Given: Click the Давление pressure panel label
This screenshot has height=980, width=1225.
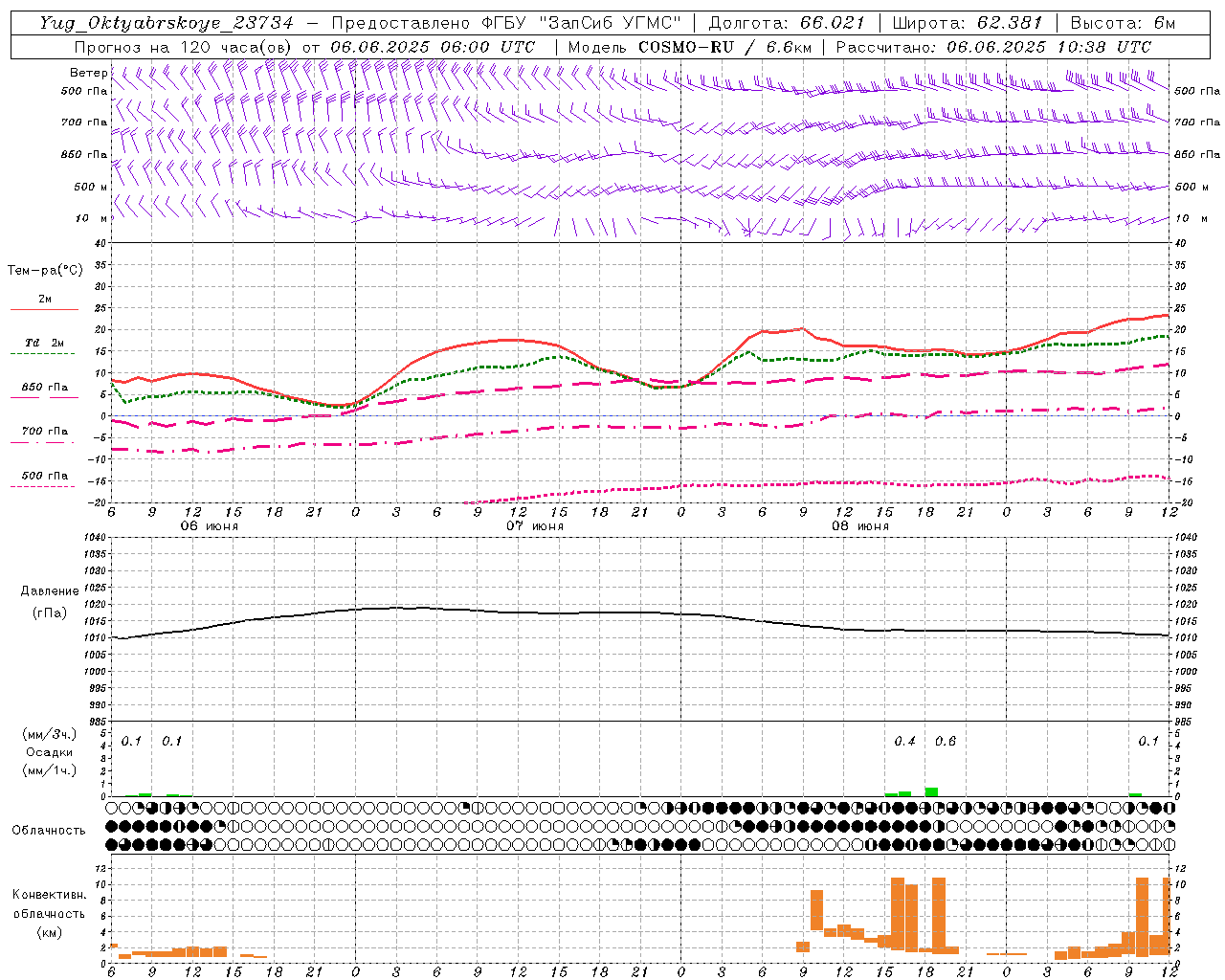Looking at the screenshot, I should [x=50, y=591].
